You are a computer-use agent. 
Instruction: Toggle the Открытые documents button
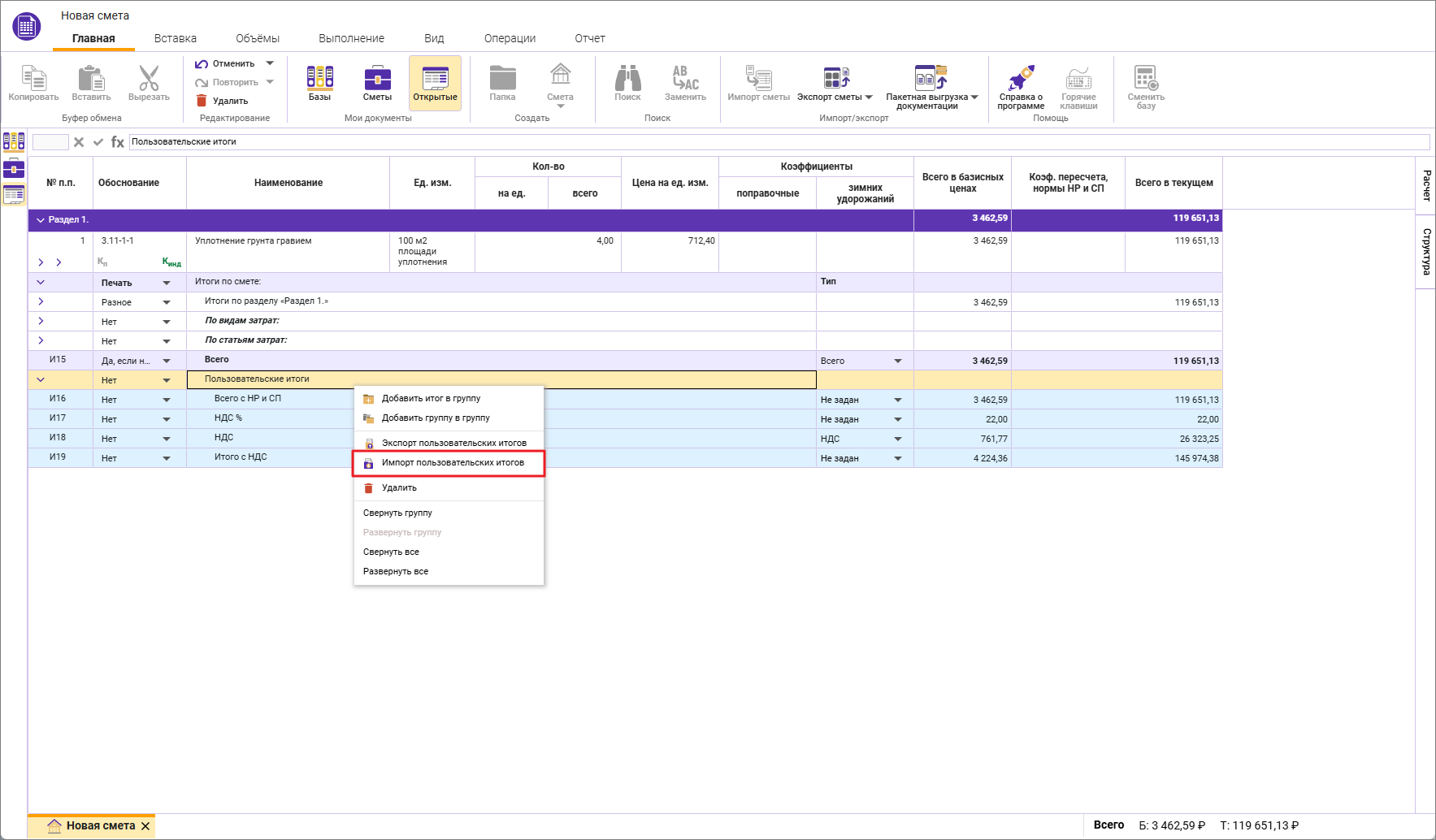(435, 83)
